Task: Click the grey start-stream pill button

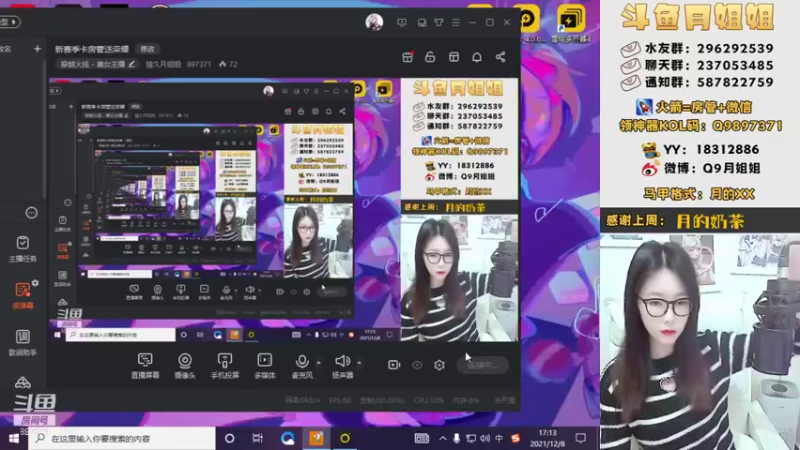Action: point(482,365)
